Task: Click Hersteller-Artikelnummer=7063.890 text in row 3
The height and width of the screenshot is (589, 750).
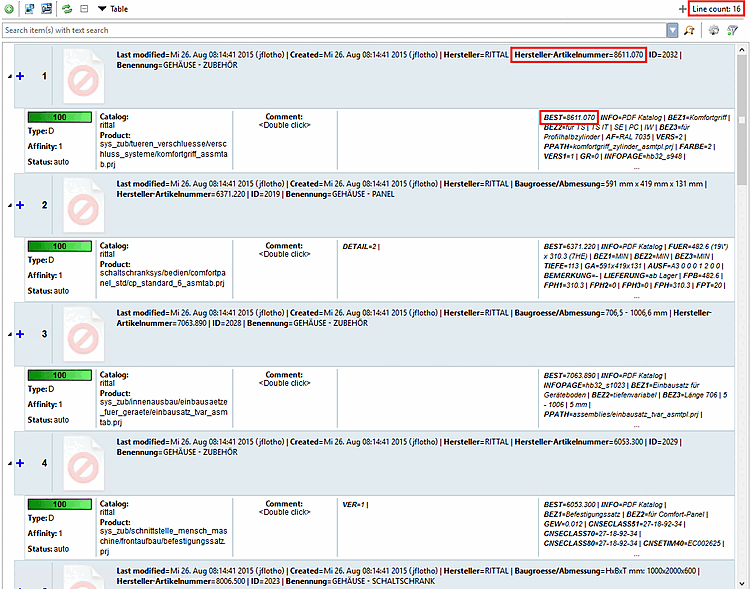Action: [x=413, y=318]
